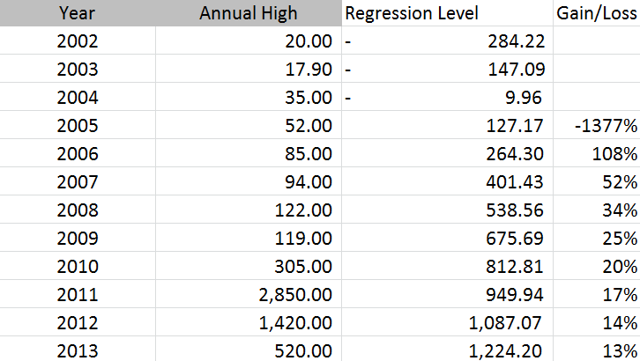Select regression level cell 284.22
The height and width of the screenshot is (361, 640).
coord(447,41)
